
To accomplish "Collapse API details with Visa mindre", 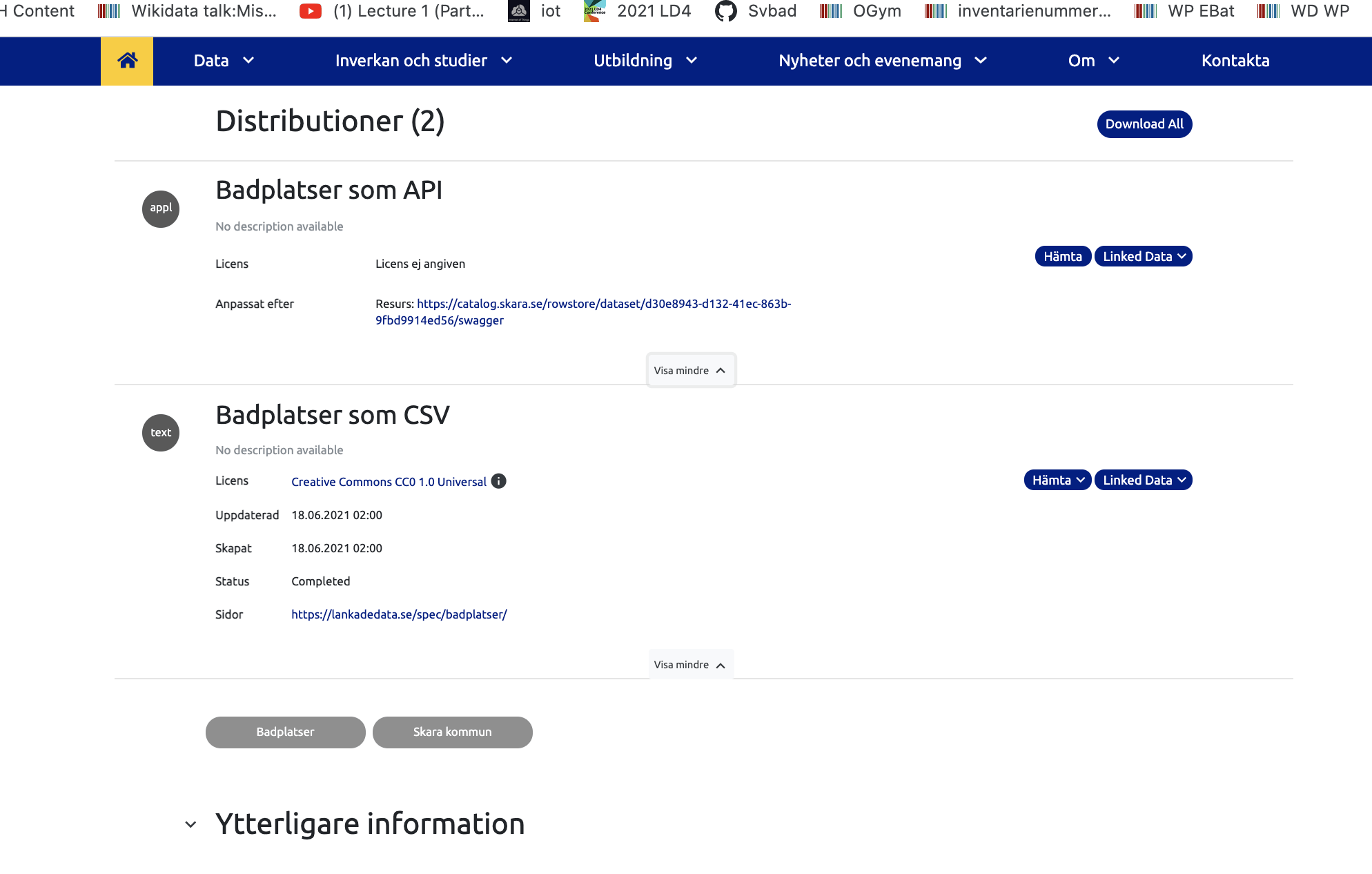I will pyautogui.click(x=690, y=371).
